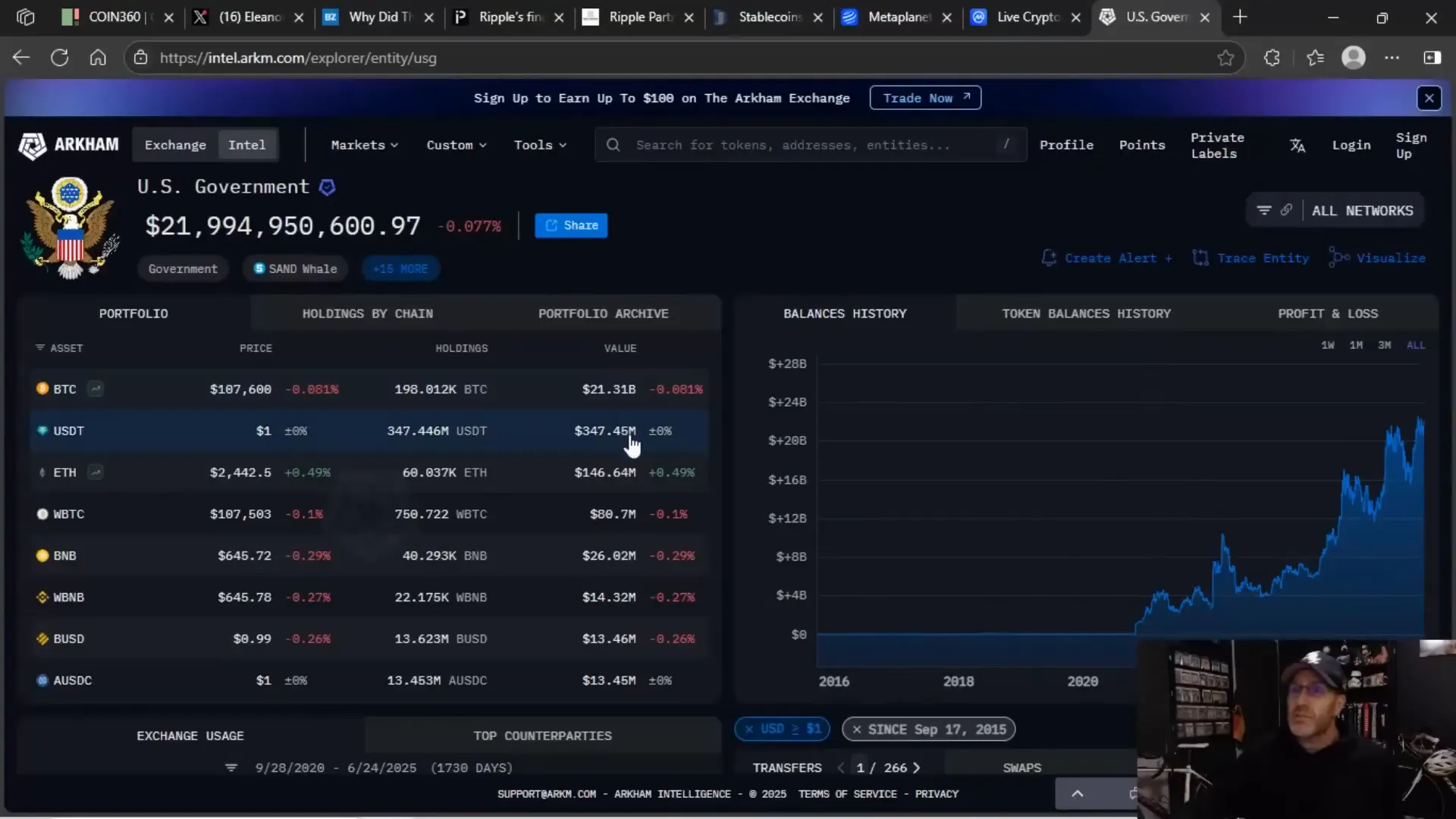
Task: Open the TOKEN BALANCES HISTORY tab
Action: point(1087,313)
